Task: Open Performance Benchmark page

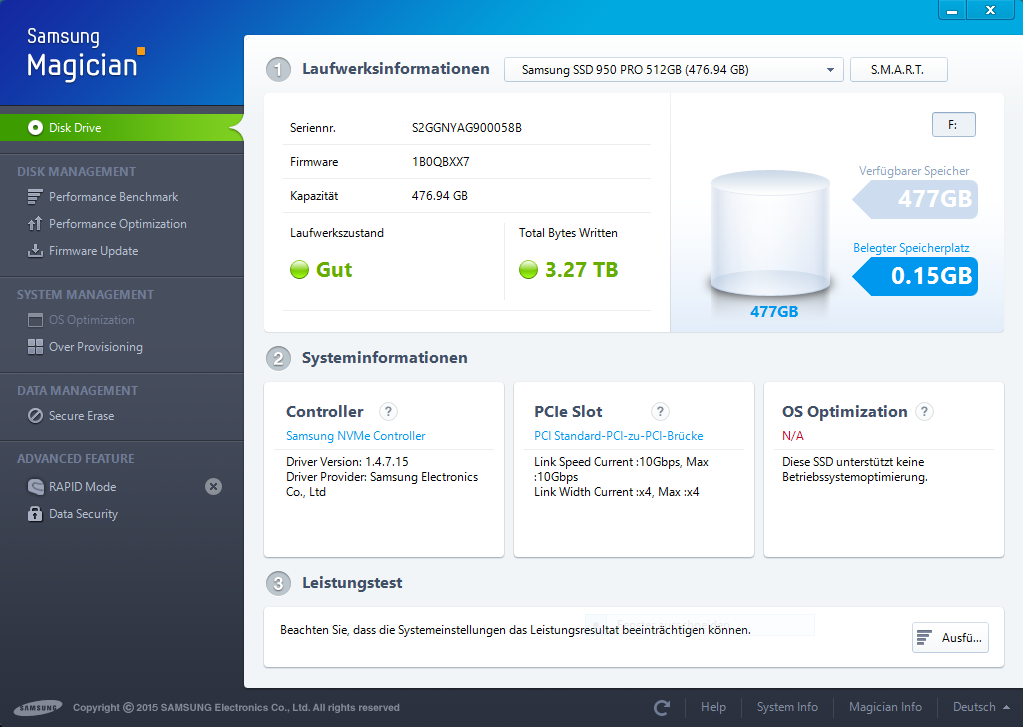Action: point(114,196)
